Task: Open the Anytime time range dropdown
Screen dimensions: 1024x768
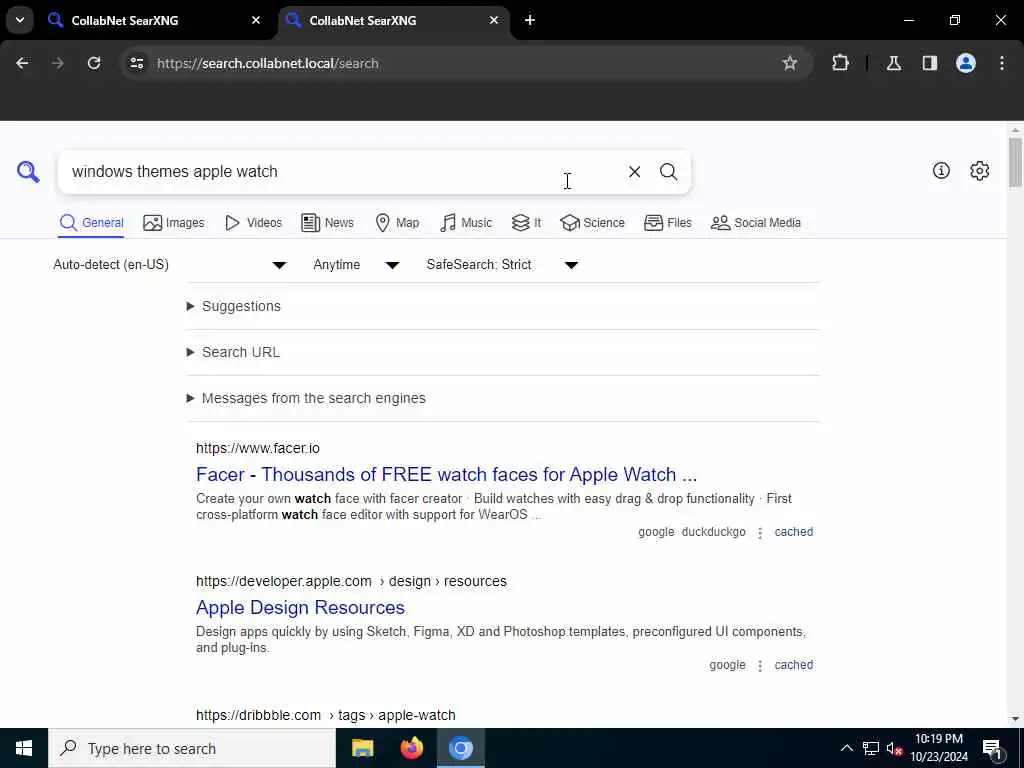Action: [356, 264]
